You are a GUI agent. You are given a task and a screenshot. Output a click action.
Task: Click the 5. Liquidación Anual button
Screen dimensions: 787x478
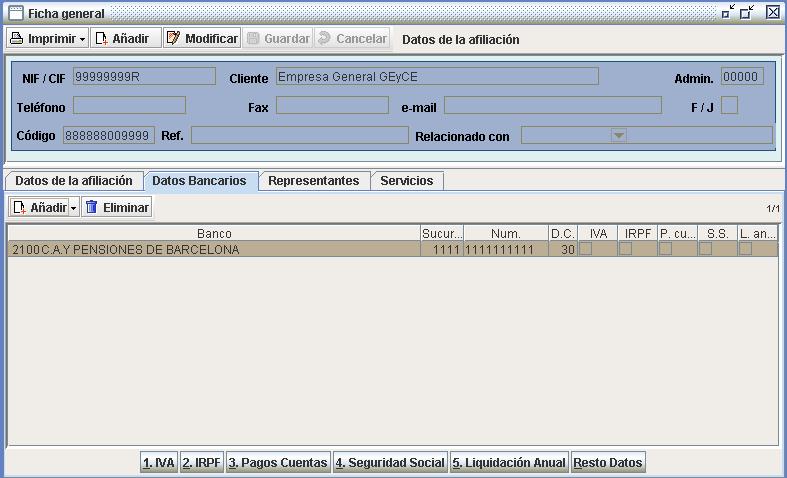tap(509, 462)
